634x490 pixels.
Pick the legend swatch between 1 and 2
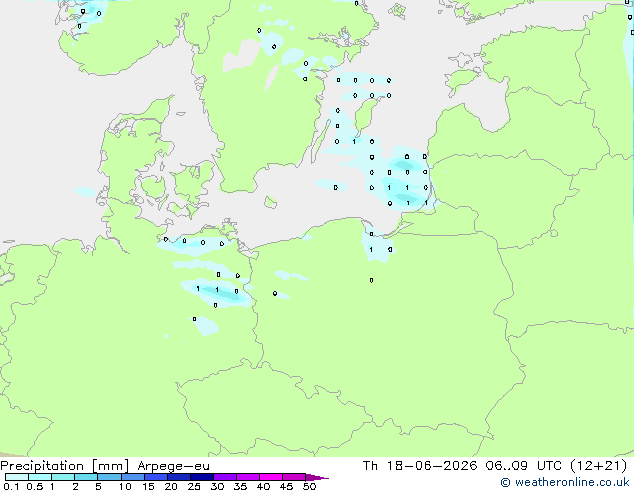[x=63, y=477]
